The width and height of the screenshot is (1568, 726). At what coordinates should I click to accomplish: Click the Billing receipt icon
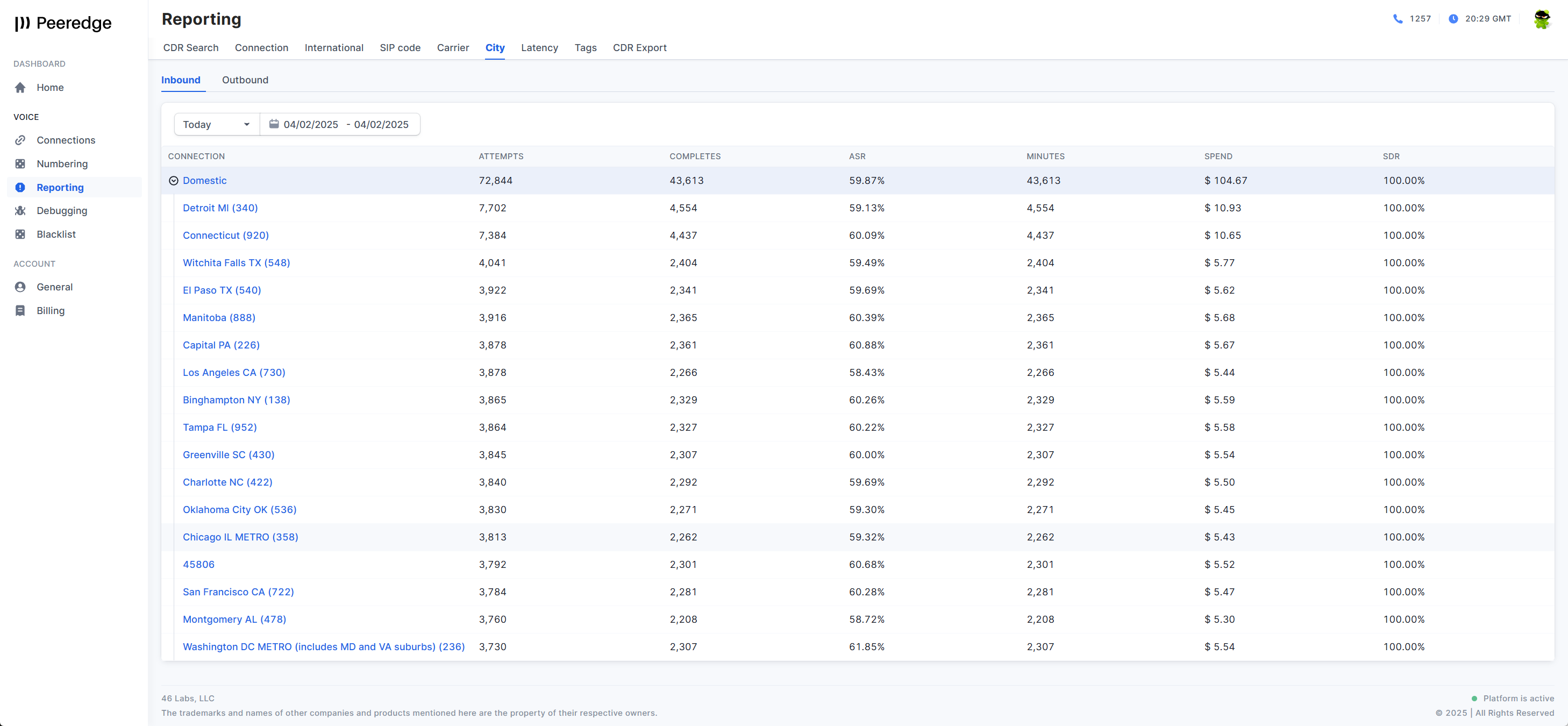pos(20,310)
